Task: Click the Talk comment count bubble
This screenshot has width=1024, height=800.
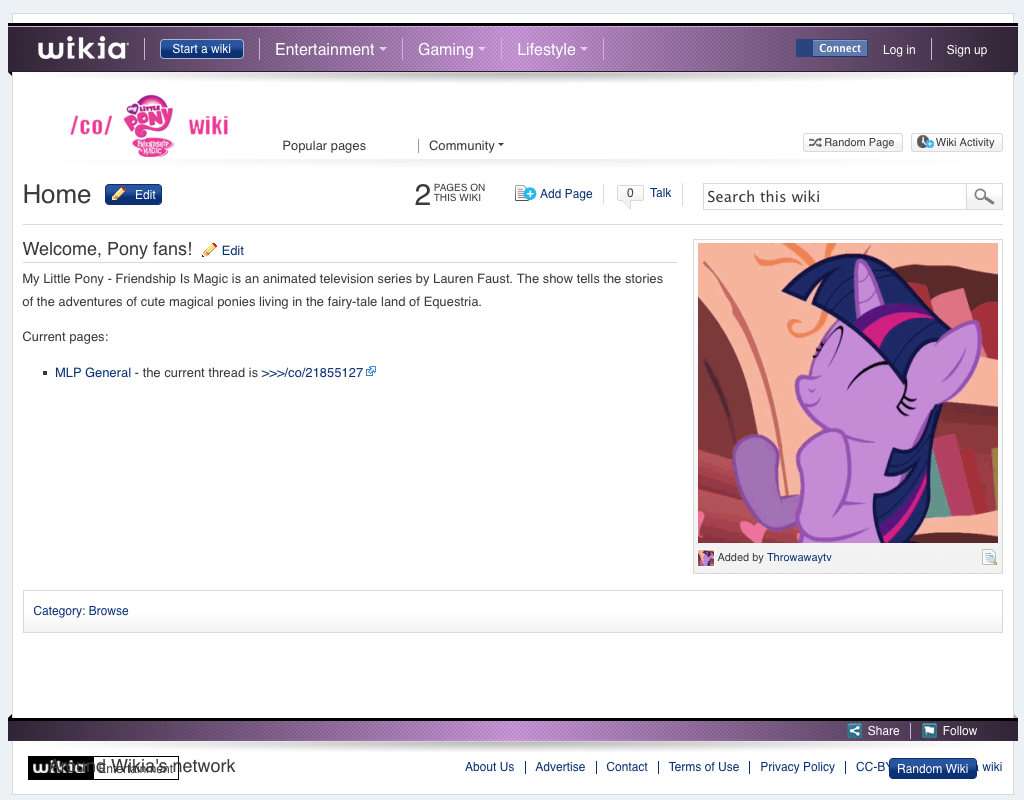Action: 630,194
